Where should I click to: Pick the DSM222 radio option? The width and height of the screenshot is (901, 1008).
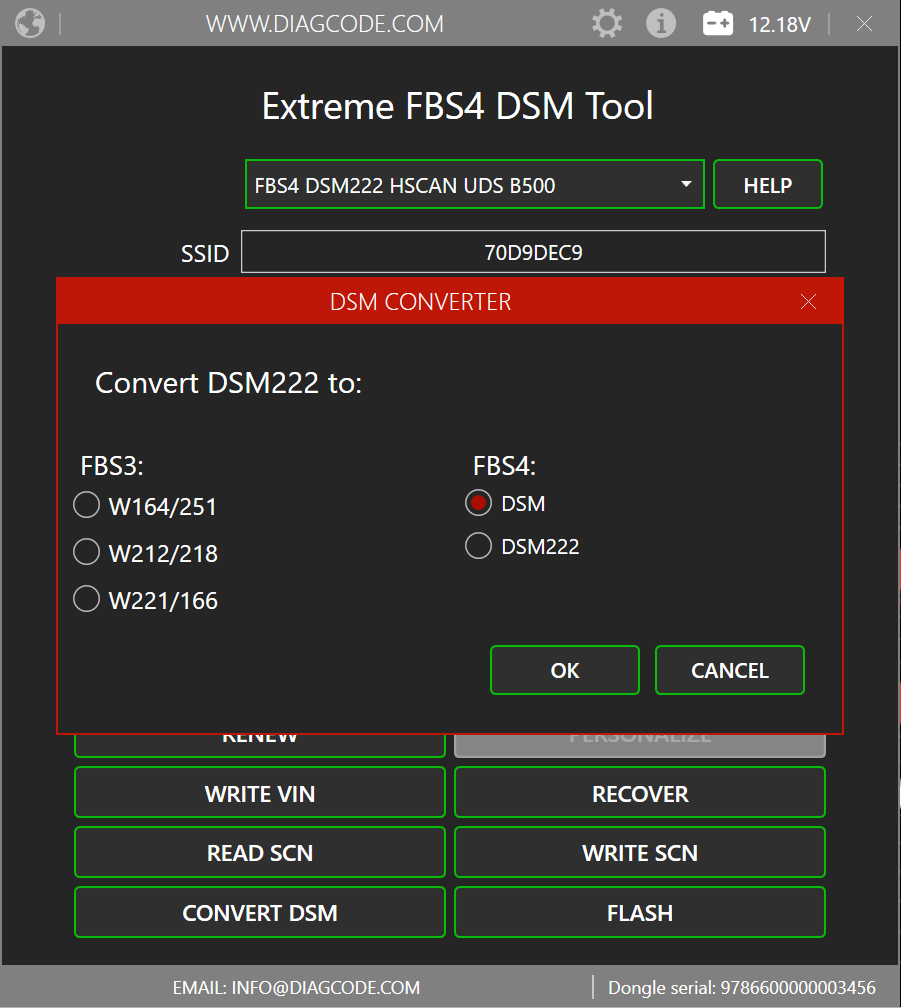coord(479,546)
